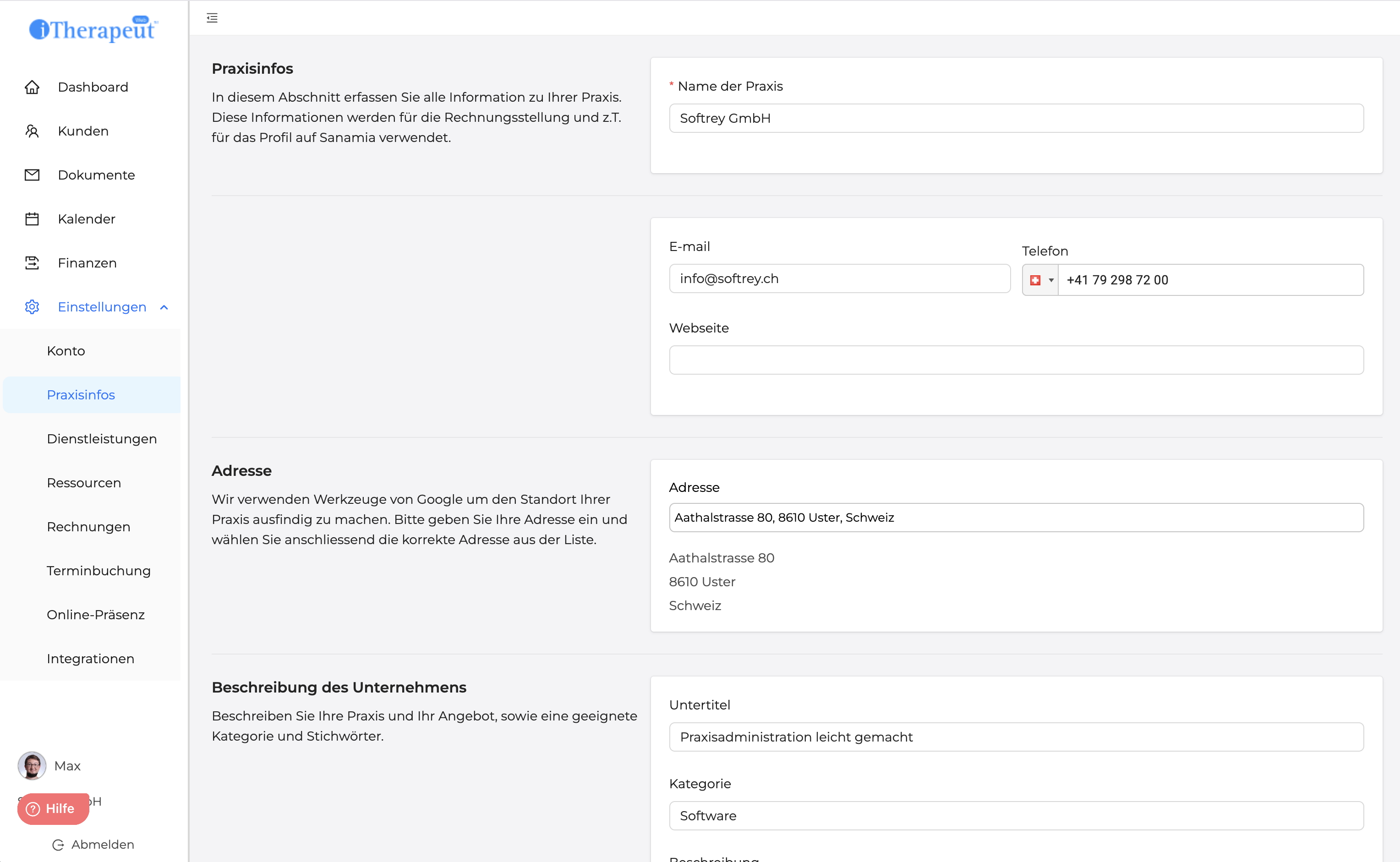
Task: Click the Finanzen icon in sidebar
Action: pos(32,263)
